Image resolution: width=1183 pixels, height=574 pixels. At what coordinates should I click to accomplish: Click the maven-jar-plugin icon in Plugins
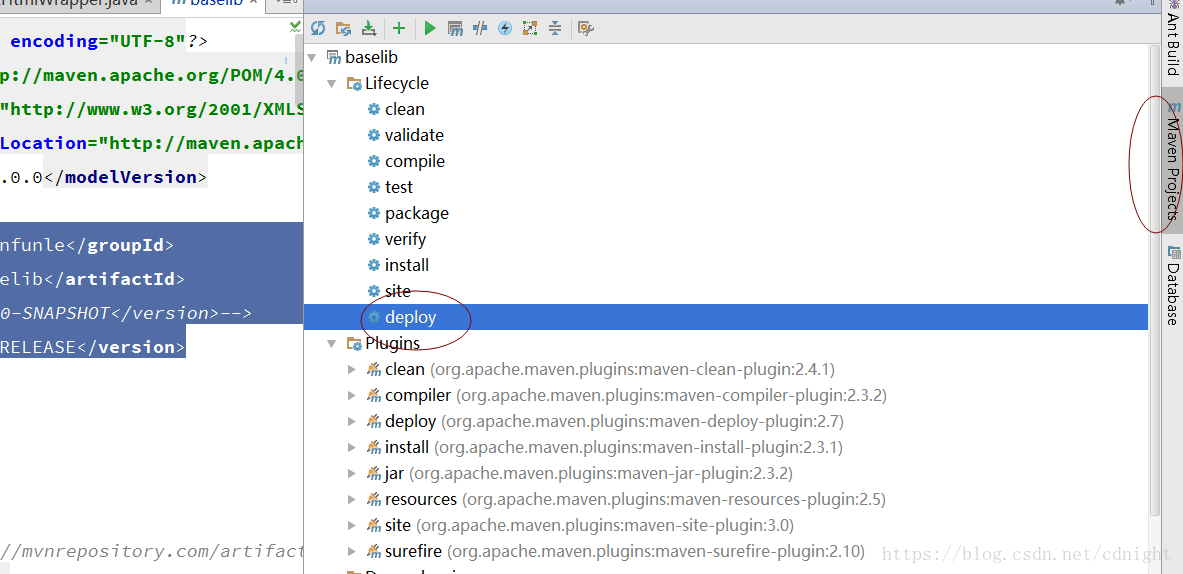(373, 474)
